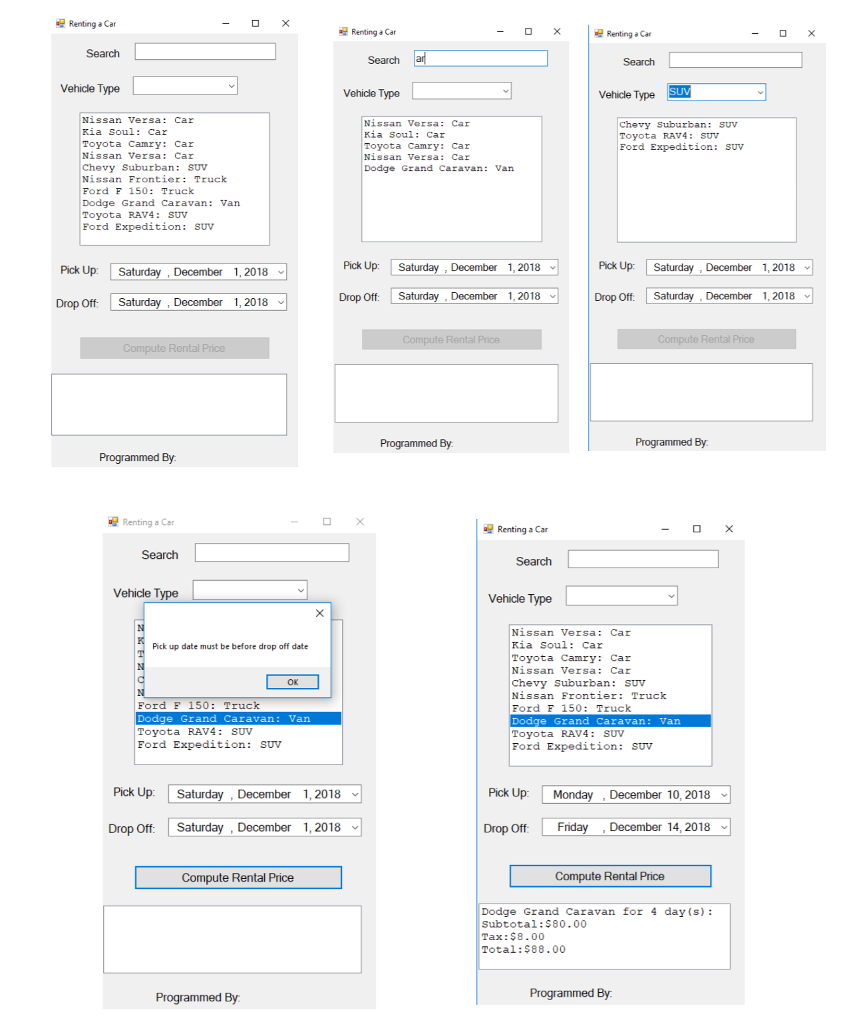The image size is (847, 1024).
Task: Expand the Drop Off dropdown showing Friday December 14
Action: 720,827
